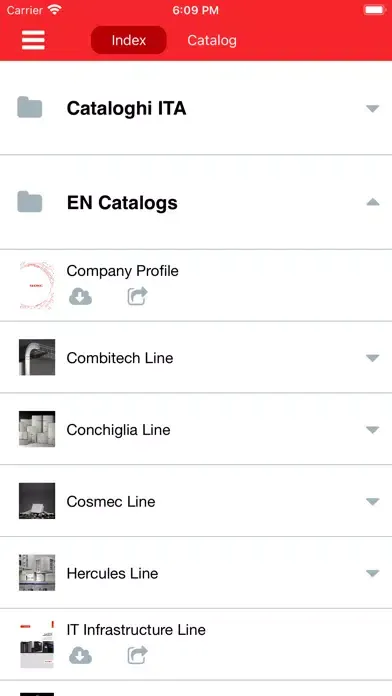This screenshot has height=696, width=392.
Task: Download the IT Infrastructure Line catalog
Action: pyautogui.click(x=80, y=656)
